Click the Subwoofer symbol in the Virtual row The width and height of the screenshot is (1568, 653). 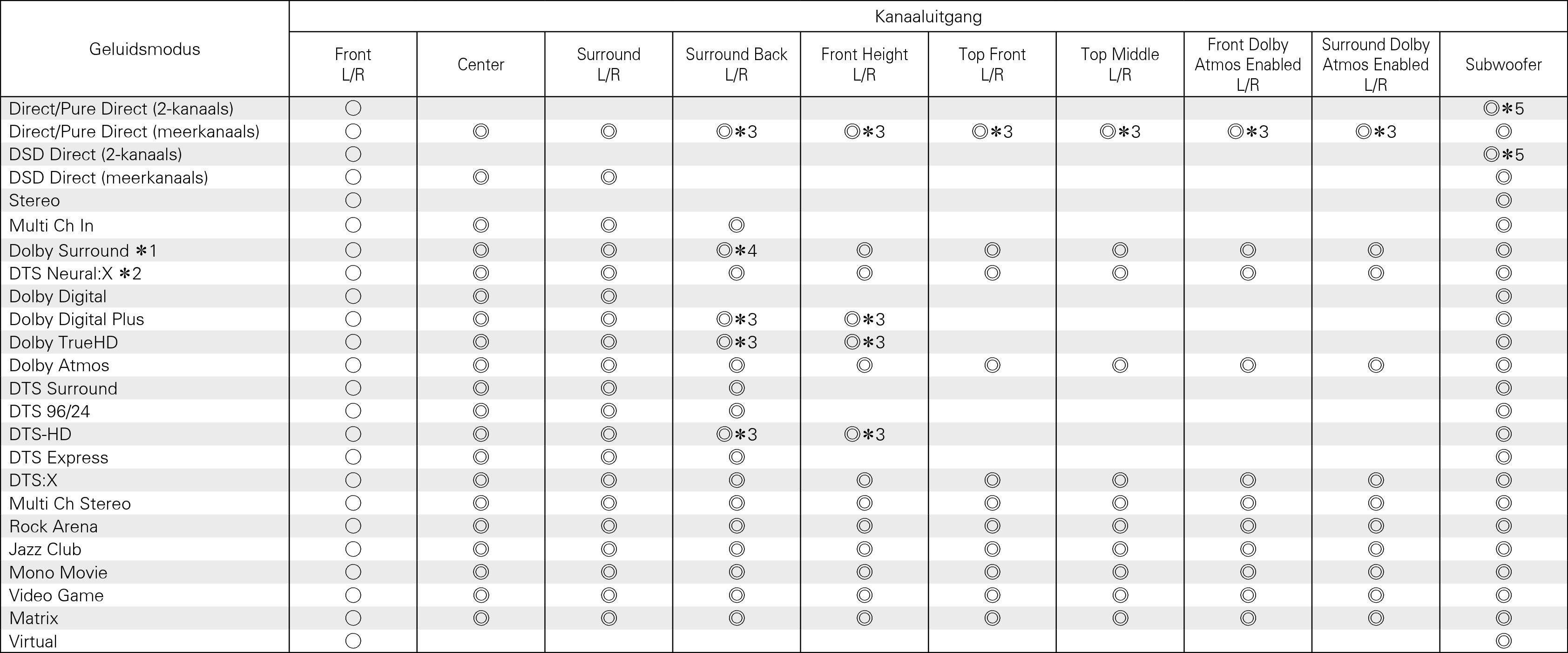click(1503, 641)
